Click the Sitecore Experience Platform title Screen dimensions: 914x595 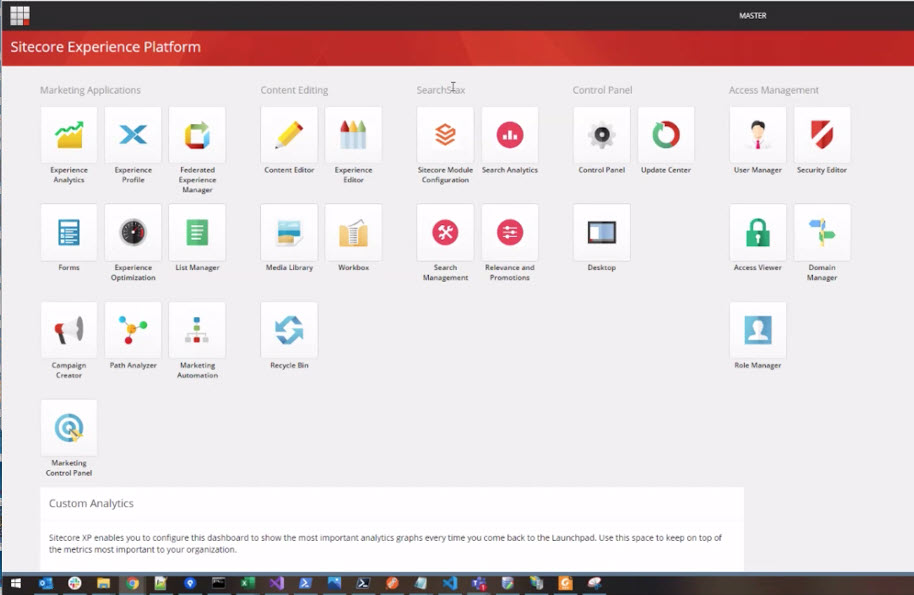coord(106,47)
